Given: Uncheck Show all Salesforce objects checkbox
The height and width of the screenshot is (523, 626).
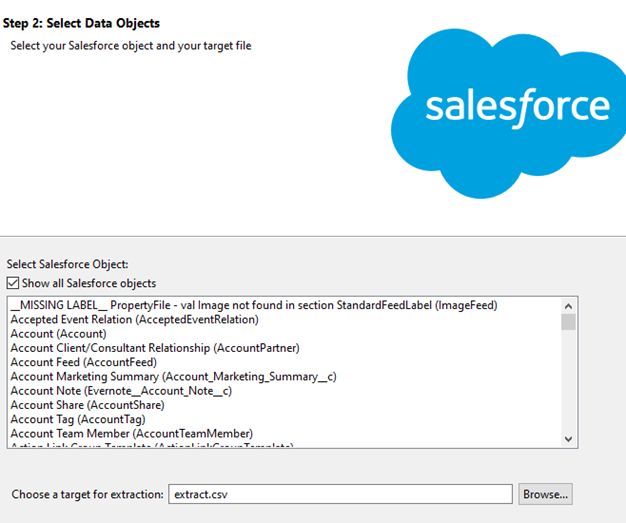Looking at the screenshot, I should 13,283.
